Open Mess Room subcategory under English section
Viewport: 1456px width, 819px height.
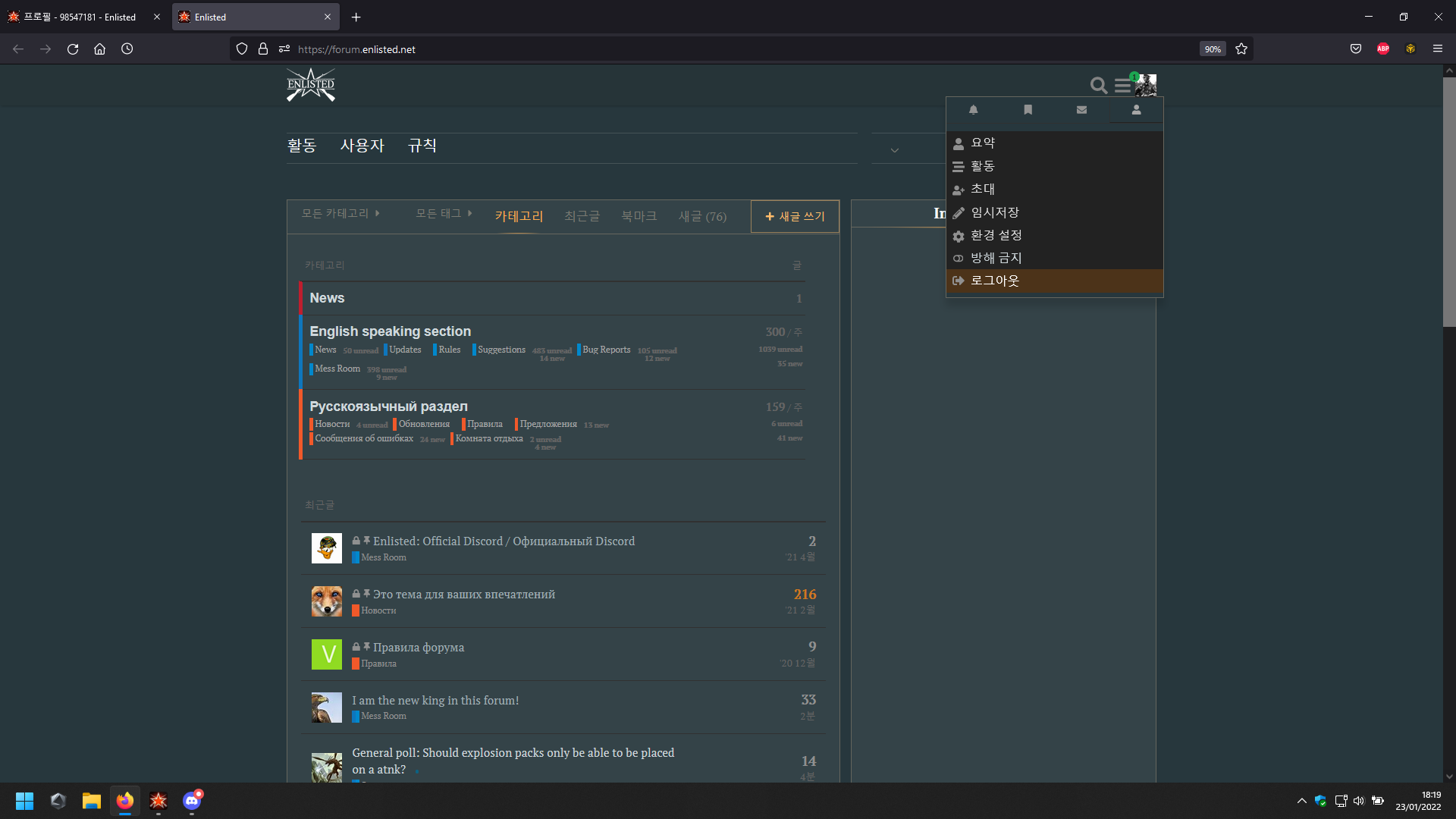(x=337, y=369)
